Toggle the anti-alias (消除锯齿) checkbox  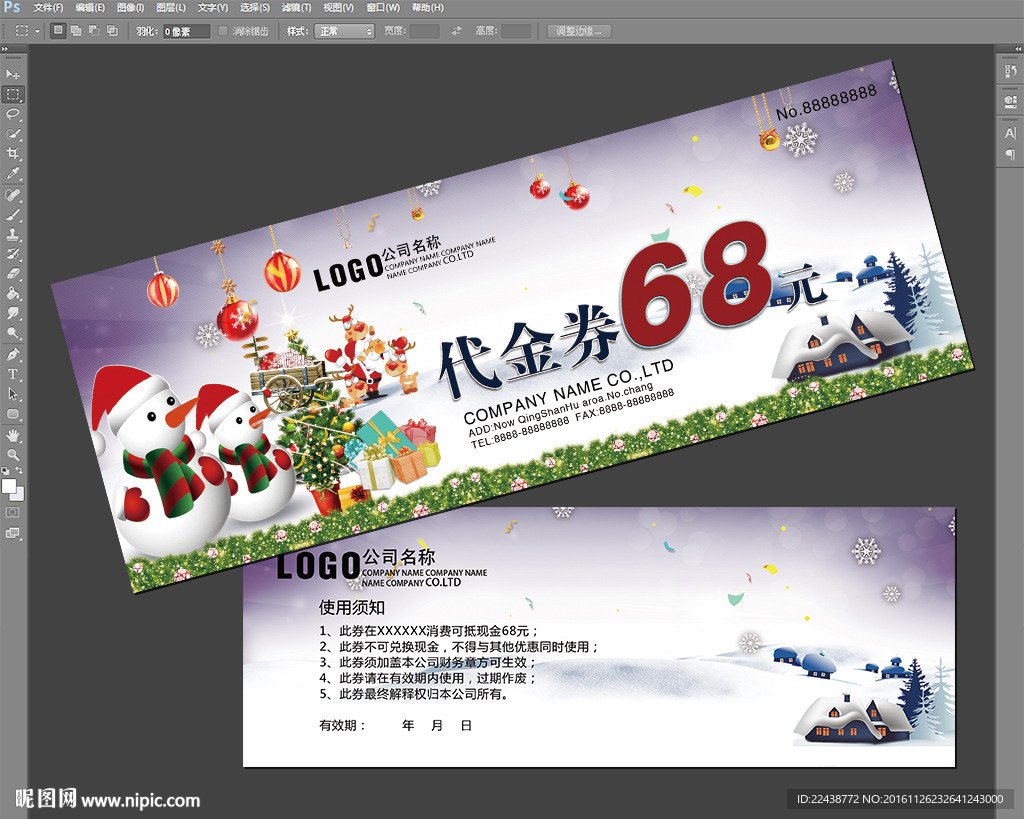click(223, 31)
